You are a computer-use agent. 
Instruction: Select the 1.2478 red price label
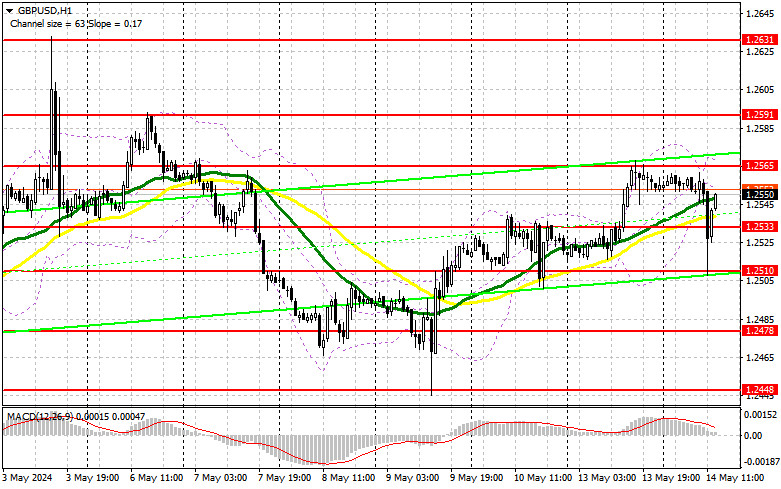click(760, 331)
